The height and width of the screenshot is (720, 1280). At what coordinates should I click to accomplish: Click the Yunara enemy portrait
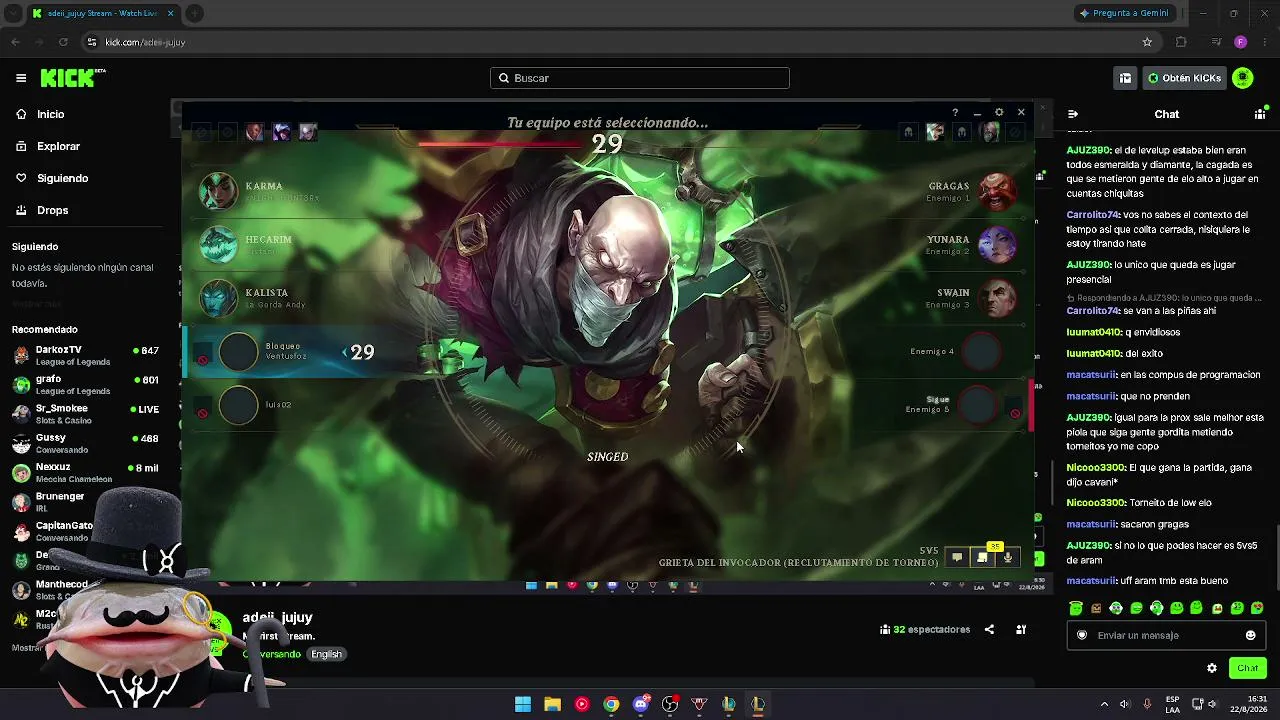997,245
